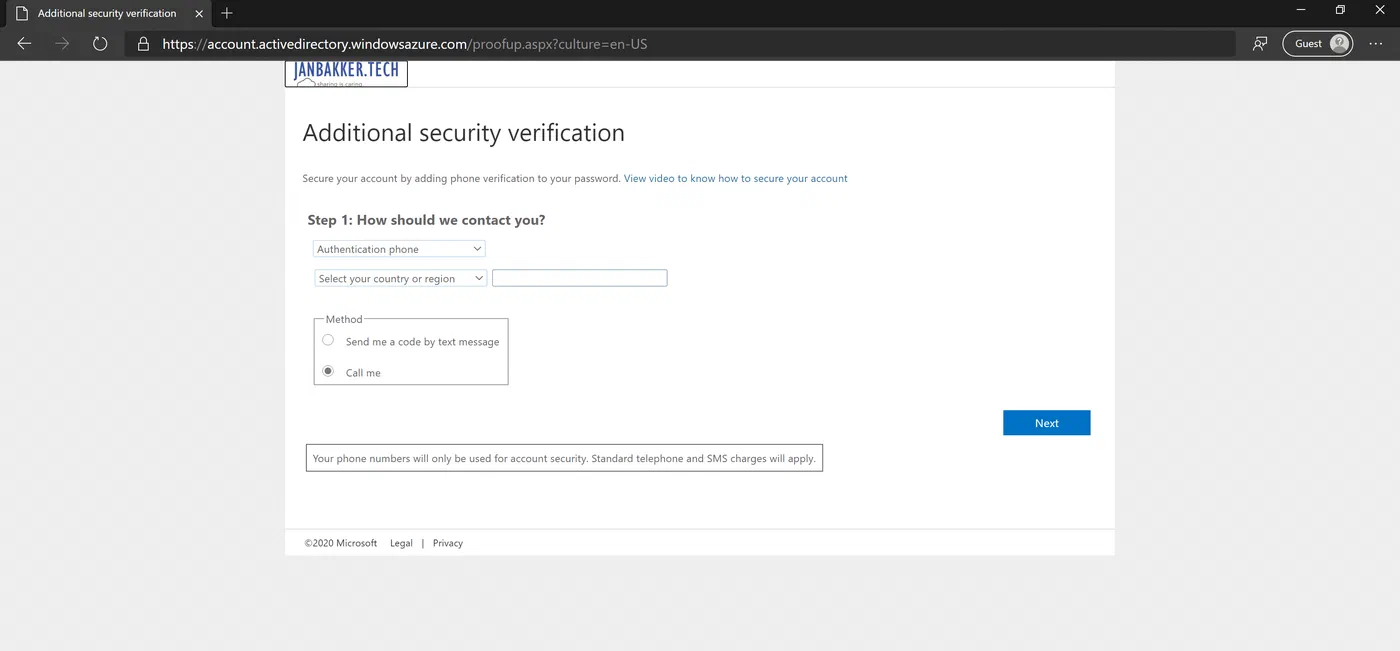This screenshot has width=1400, height=651.
Task: Open the feedback icon in the browser toolbar
Action: click(1260, 44)
